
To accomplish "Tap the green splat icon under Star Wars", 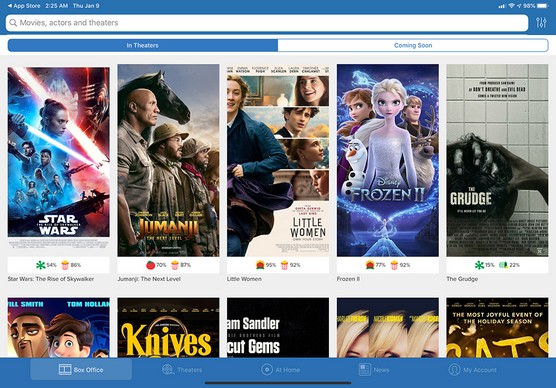I will (x=40, y=265).
